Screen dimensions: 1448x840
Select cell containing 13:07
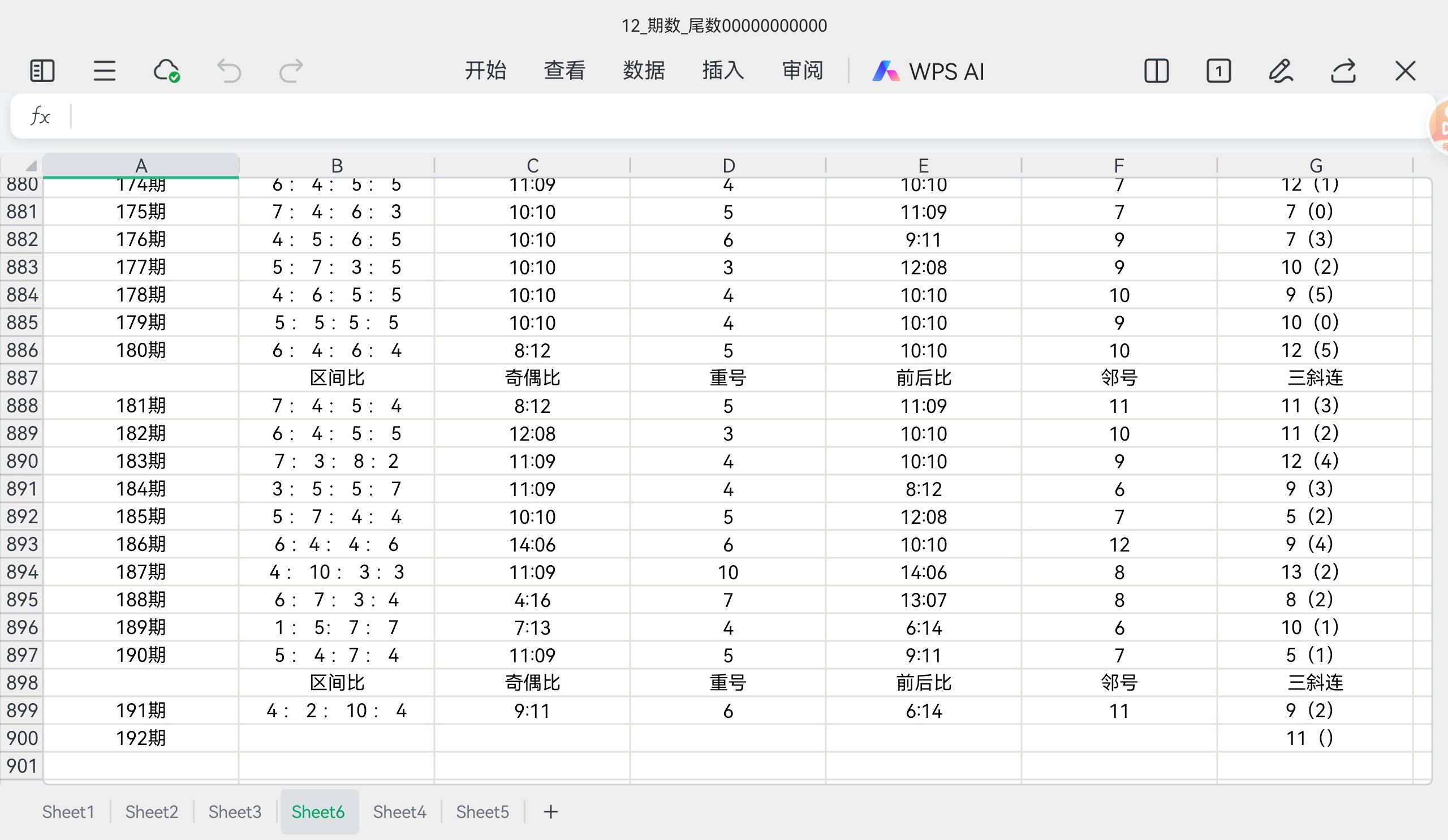click(924, 600)
